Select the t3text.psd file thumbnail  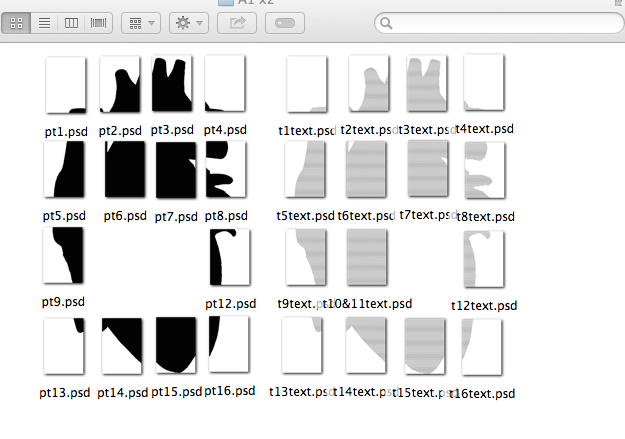[x=427, y=83]
